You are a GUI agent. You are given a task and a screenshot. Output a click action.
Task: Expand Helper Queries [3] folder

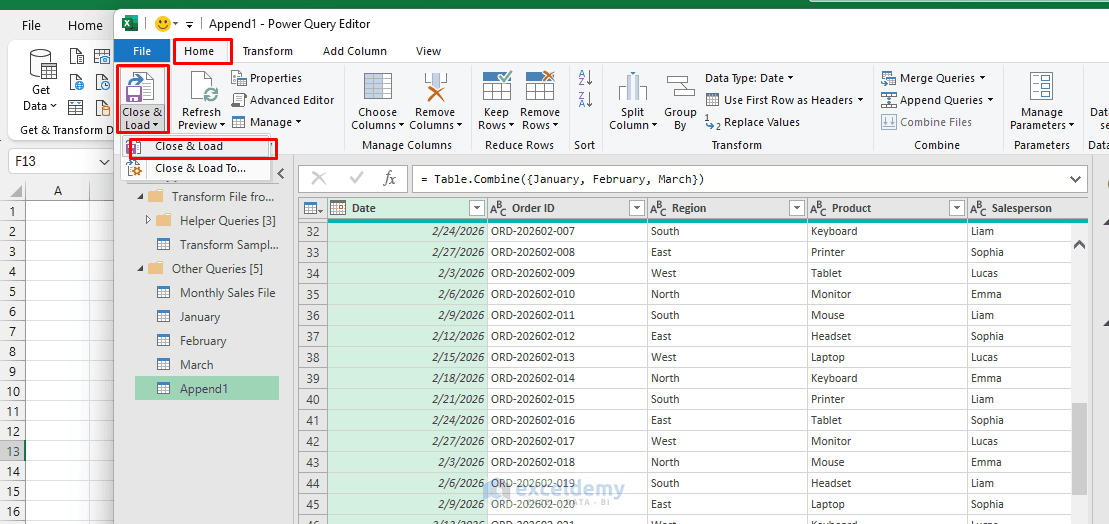(x=148, y=220)
